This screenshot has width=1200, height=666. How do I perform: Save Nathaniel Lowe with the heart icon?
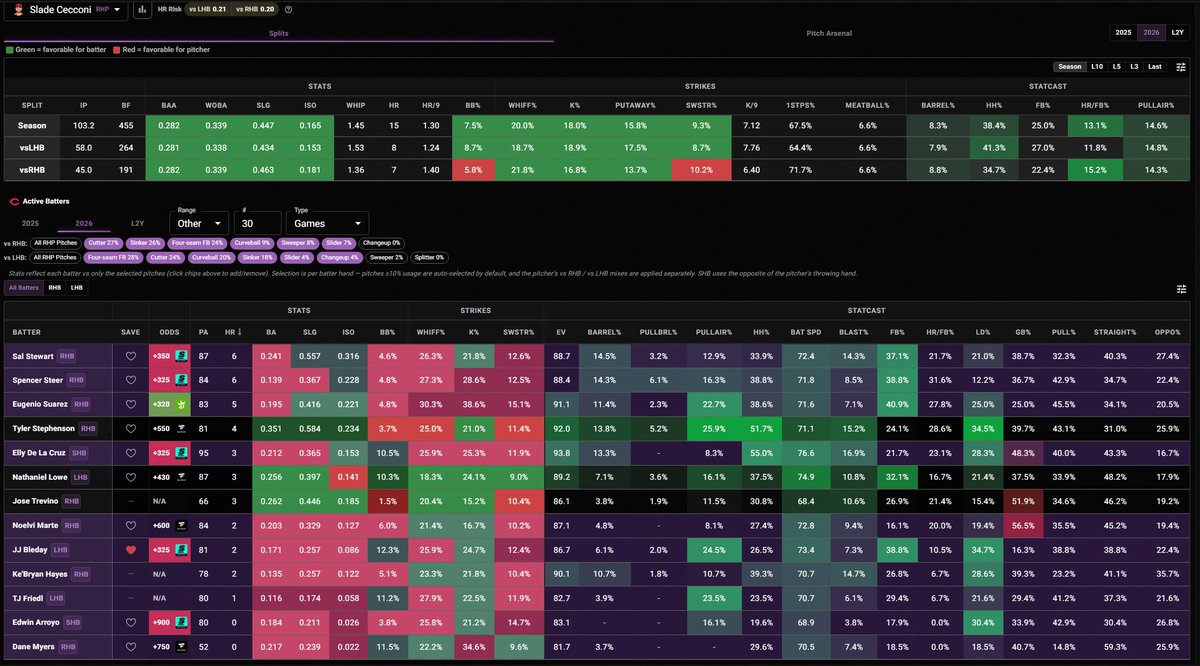(x=130, y=477)
